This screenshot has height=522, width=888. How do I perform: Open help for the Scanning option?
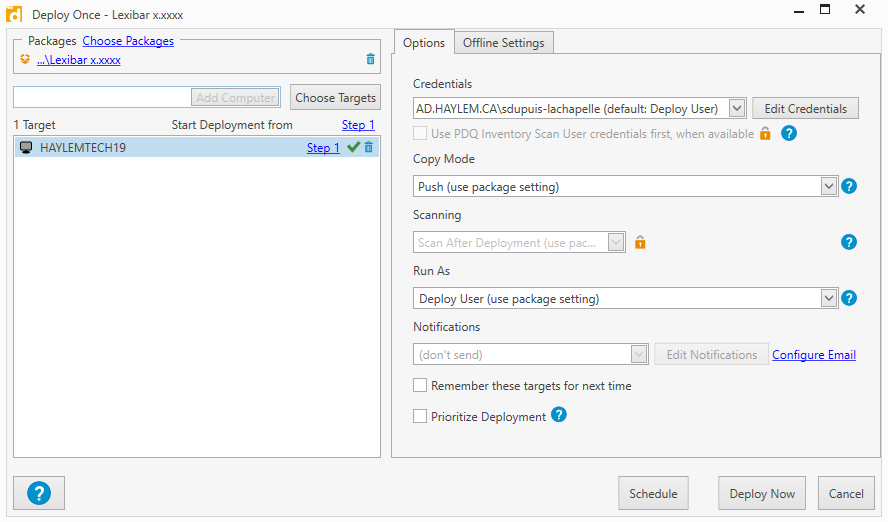coord(850,242)
